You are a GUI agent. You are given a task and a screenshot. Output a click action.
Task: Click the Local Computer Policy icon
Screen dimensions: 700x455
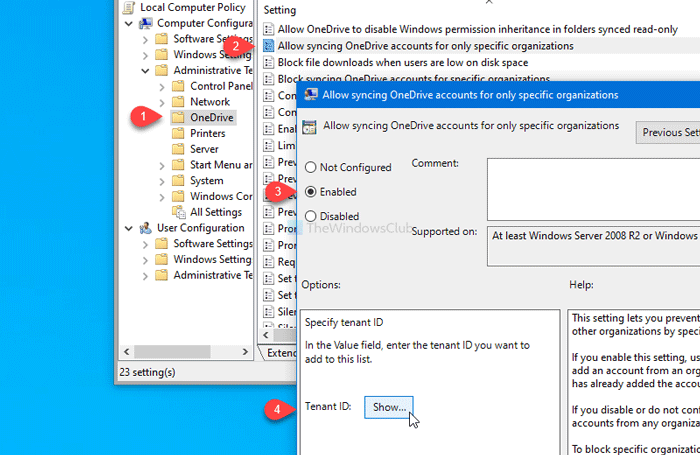129,7
